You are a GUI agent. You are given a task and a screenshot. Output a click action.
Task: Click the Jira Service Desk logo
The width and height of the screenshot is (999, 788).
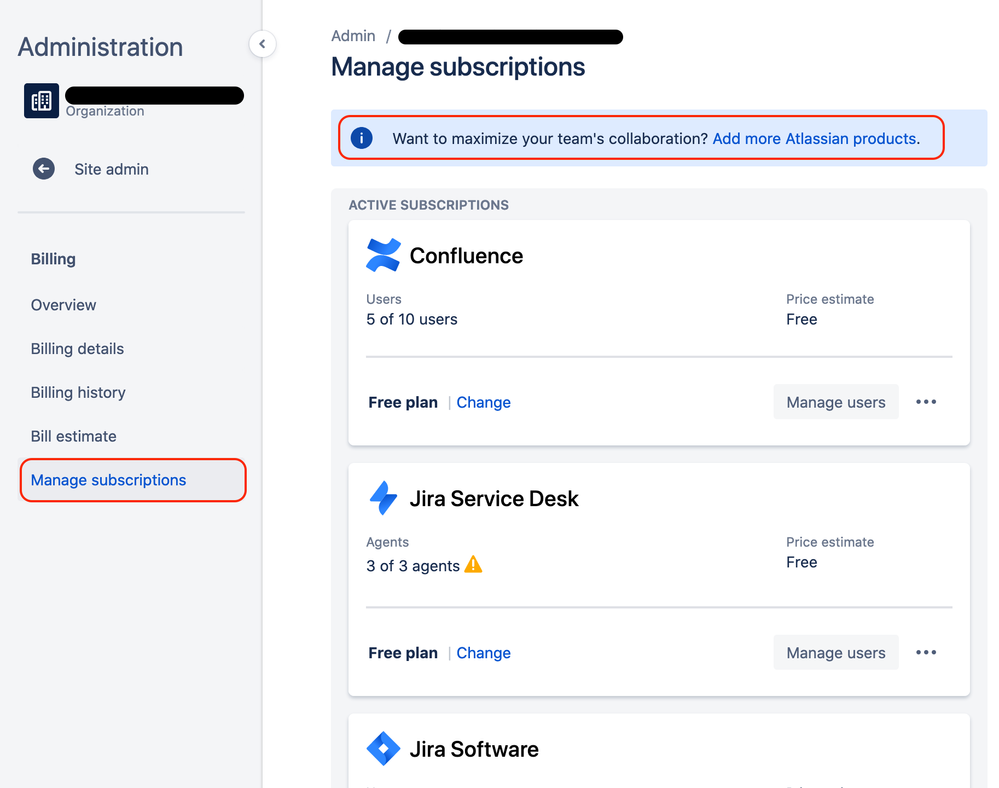pos(383,498)
